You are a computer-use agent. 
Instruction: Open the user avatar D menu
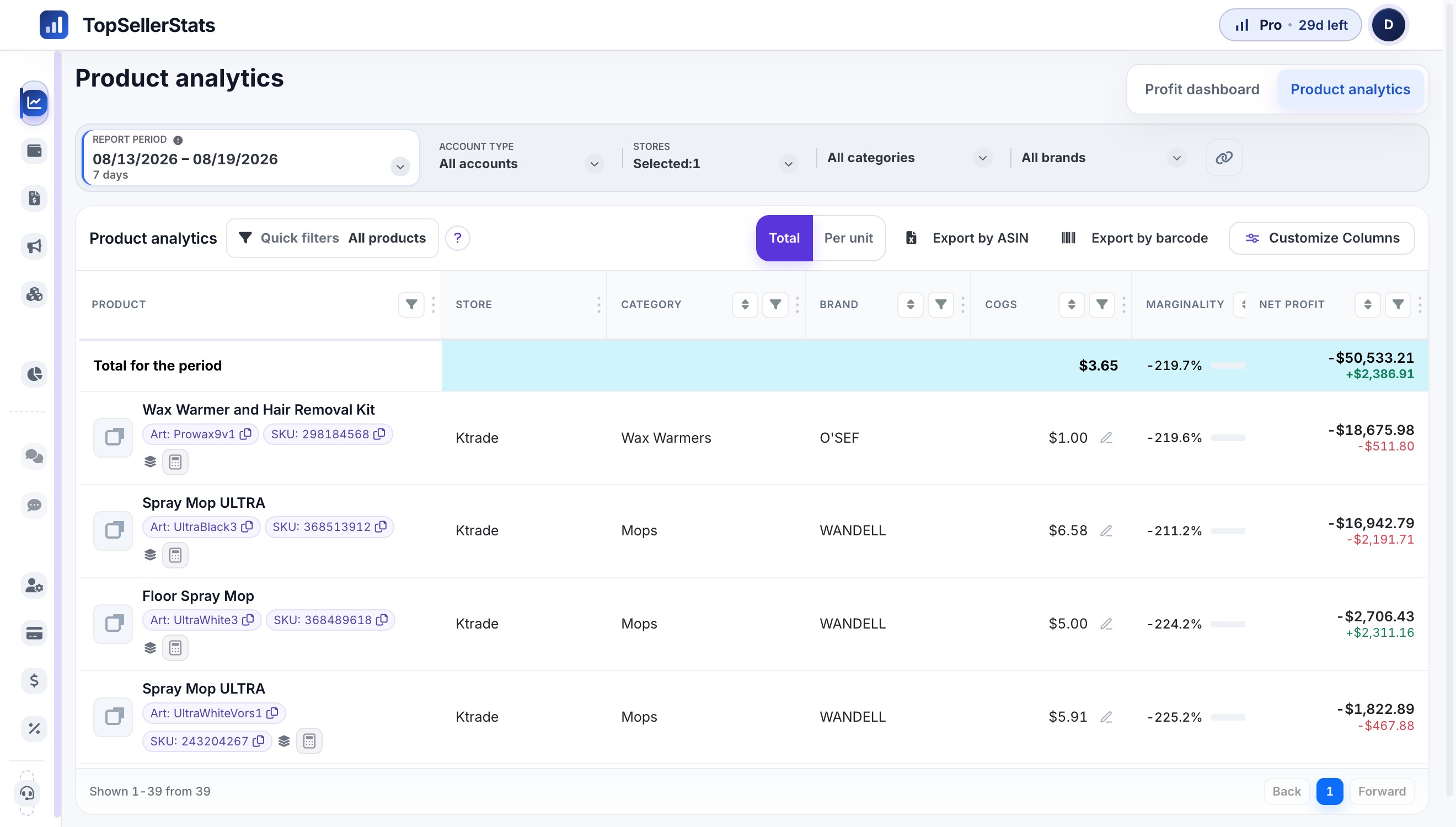coord(1388,25)
